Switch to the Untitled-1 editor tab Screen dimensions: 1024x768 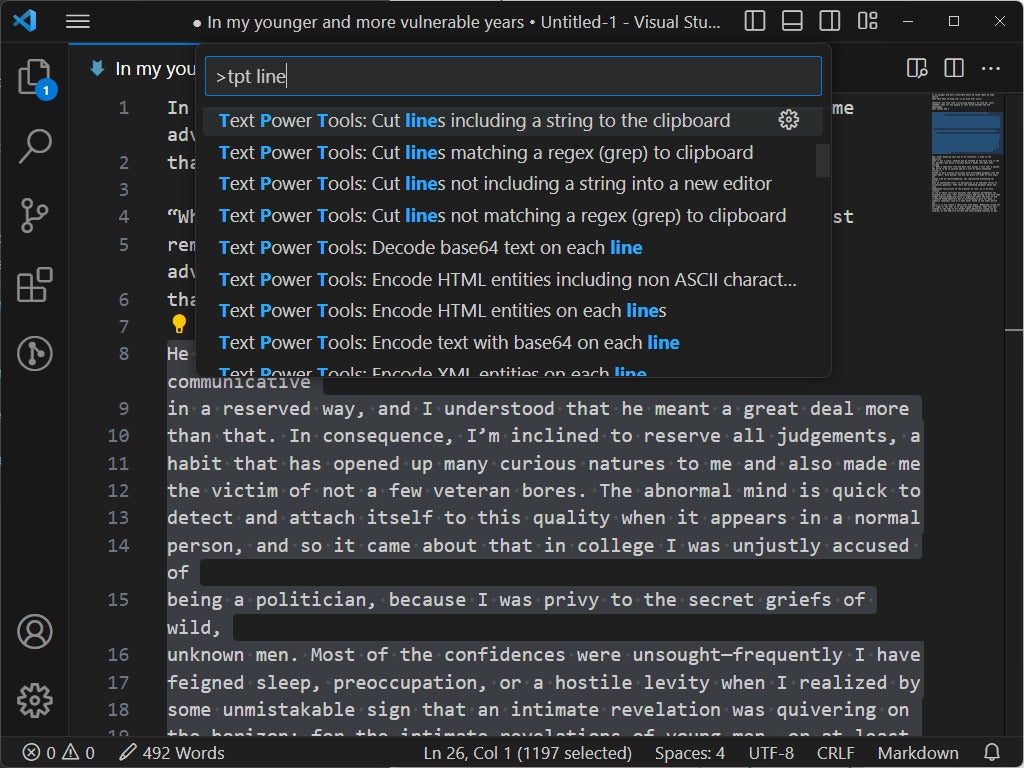tap(144, 69)
